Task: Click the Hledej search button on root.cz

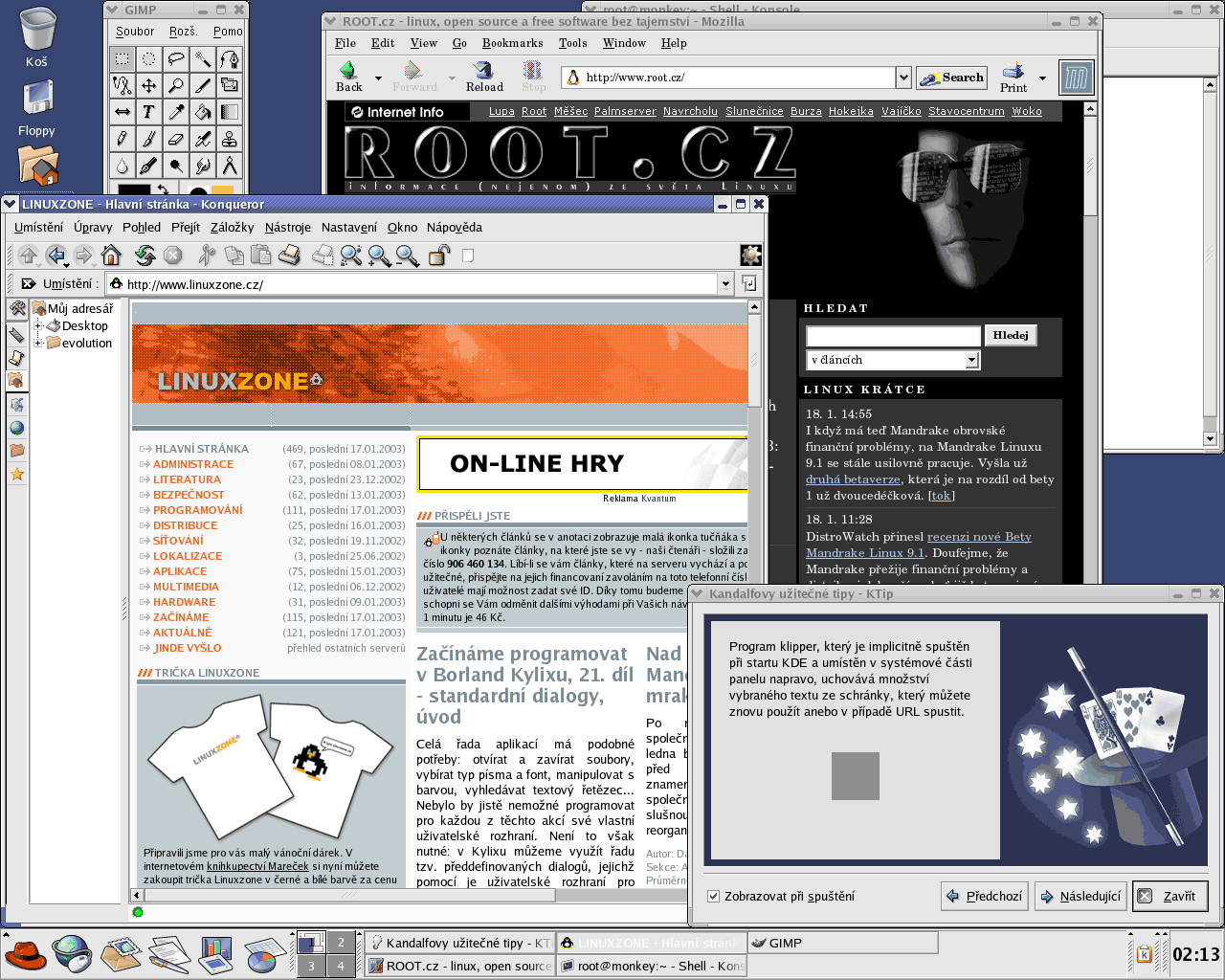Action: [1011, 335]
